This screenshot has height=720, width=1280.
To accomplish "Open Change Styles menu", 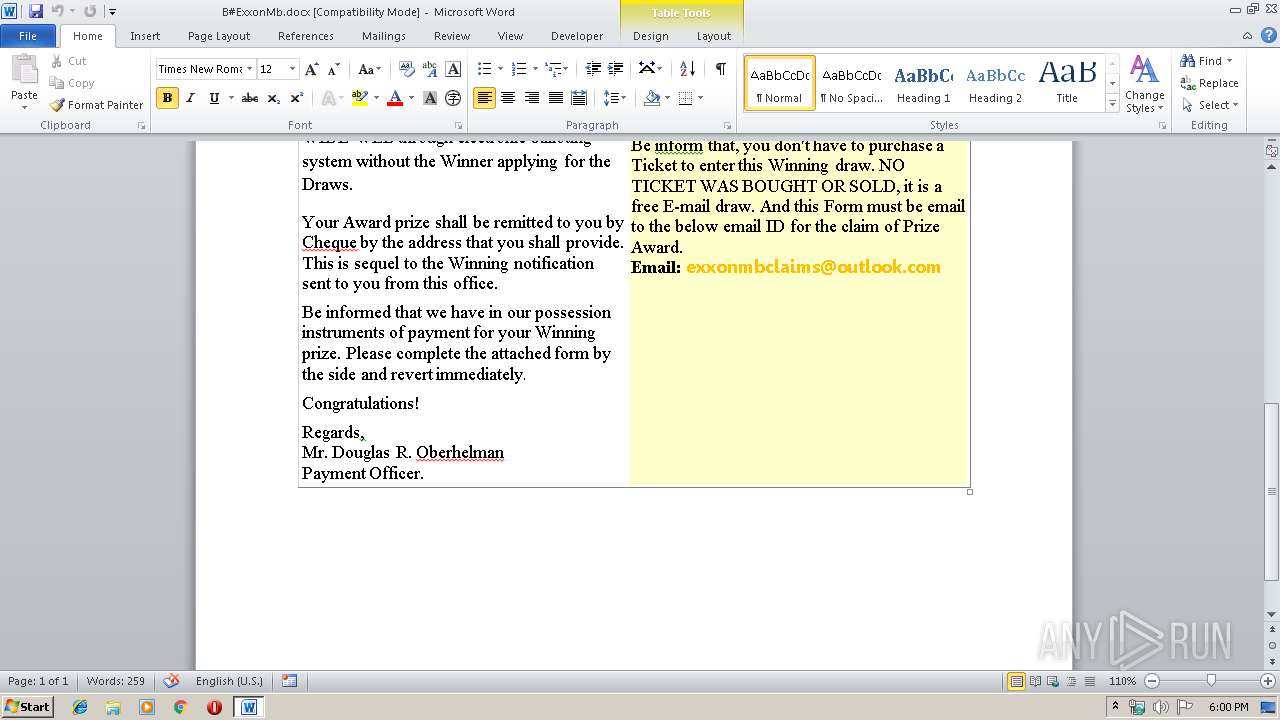I will [x=1144, y=84].
